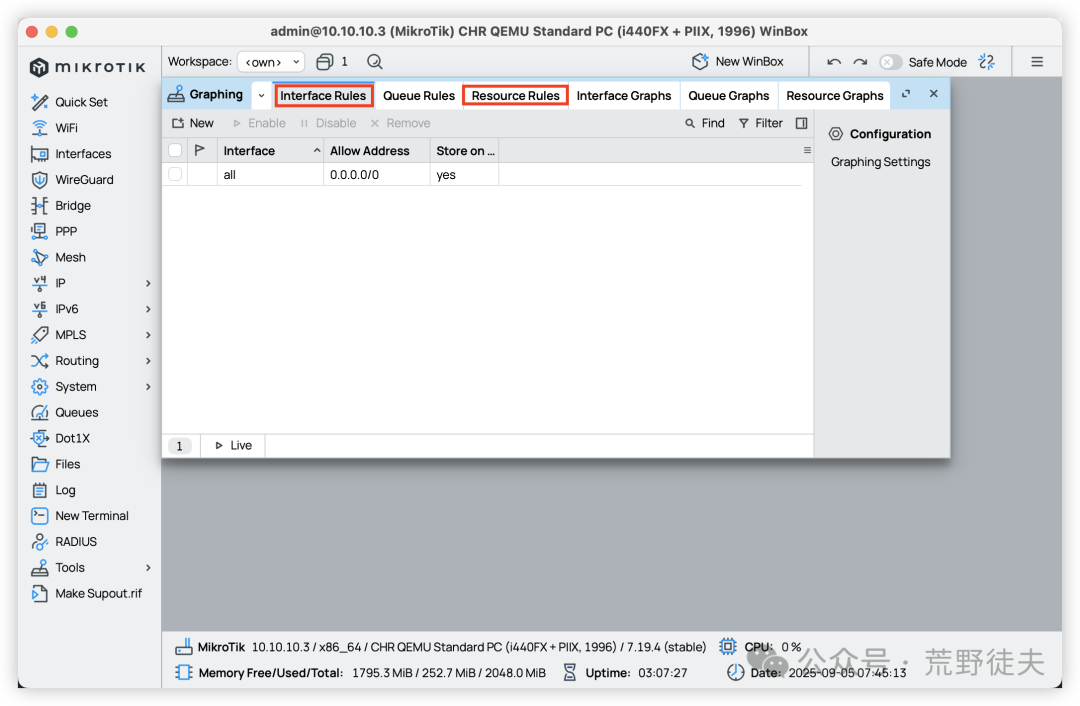Tick the checkbox for the 'all' row
The image size is (1080, 706).
click(175, 174)
